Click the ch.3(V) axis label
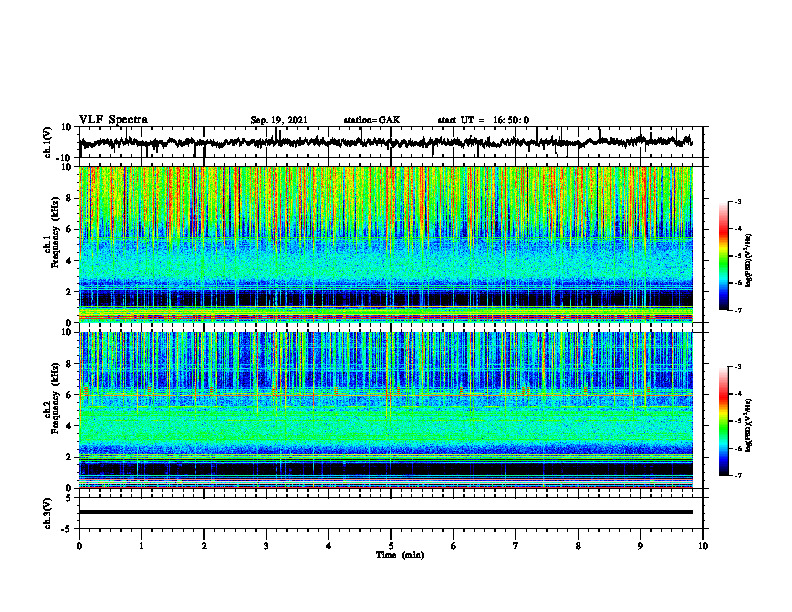 [48, 513]
